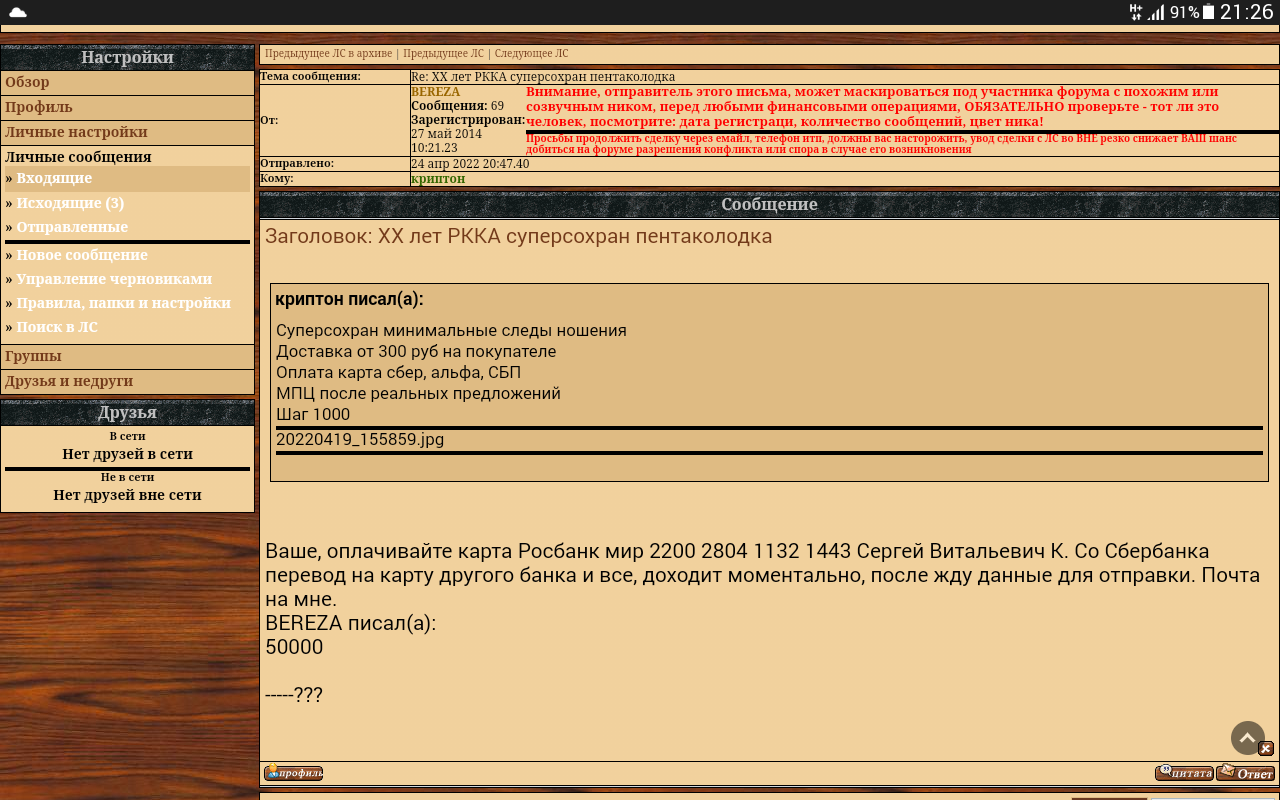Go to Следующее ЛС message
The image size is (1280, 800).
click(x=531, y=54)
